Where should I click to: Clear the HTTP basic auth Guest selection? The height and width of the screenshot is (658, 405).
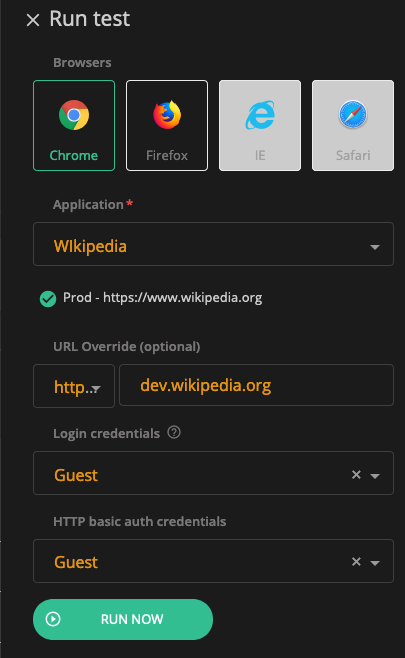point(356,561)
